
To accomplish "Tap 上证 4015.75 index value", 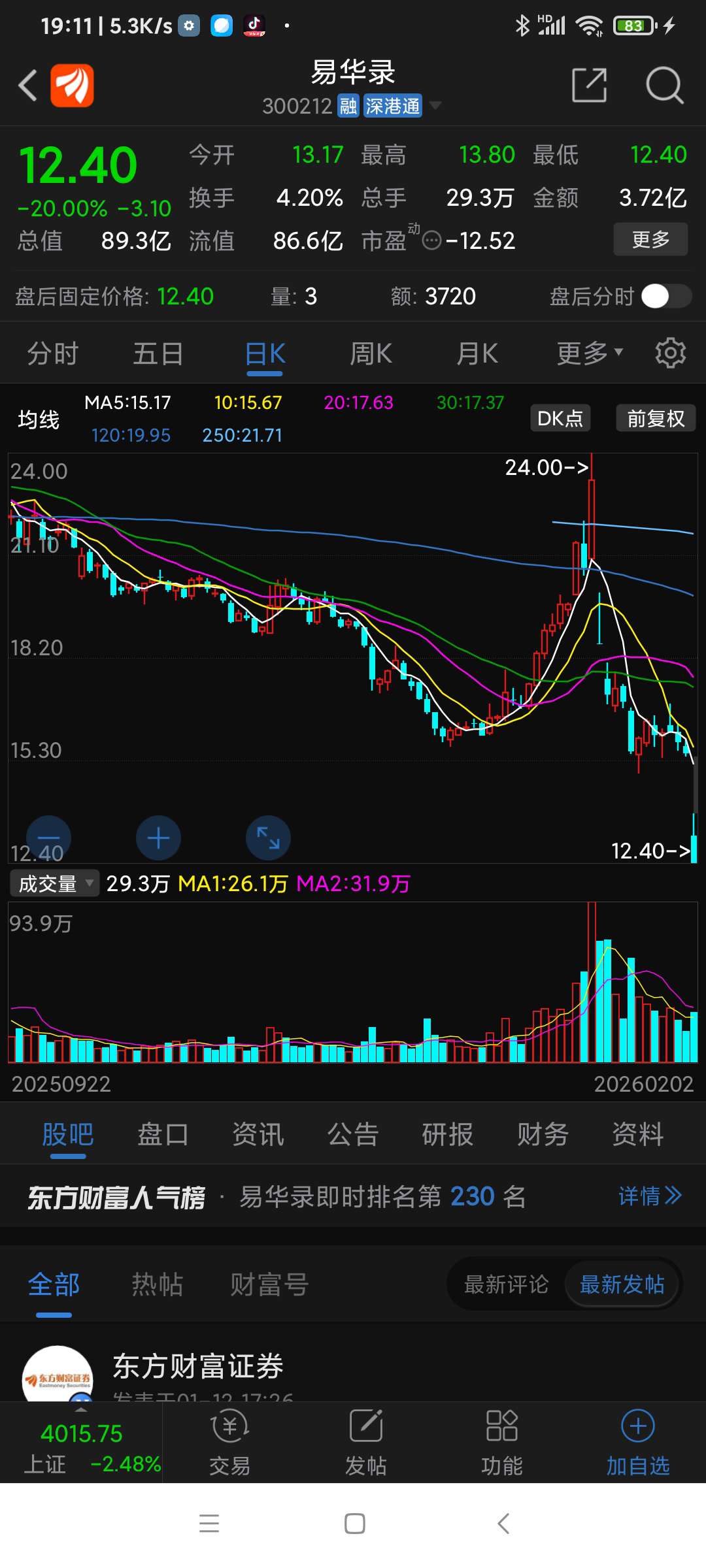I will coord(81,1433).
